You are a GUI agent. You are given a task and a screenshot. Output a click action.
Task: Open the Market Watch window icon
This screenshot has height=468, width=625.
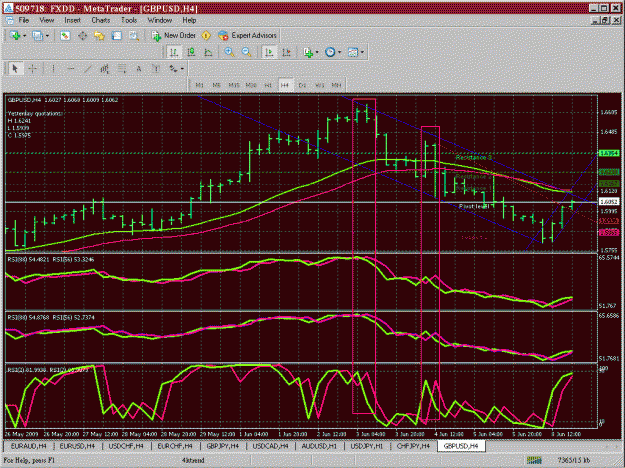[65, 36]
